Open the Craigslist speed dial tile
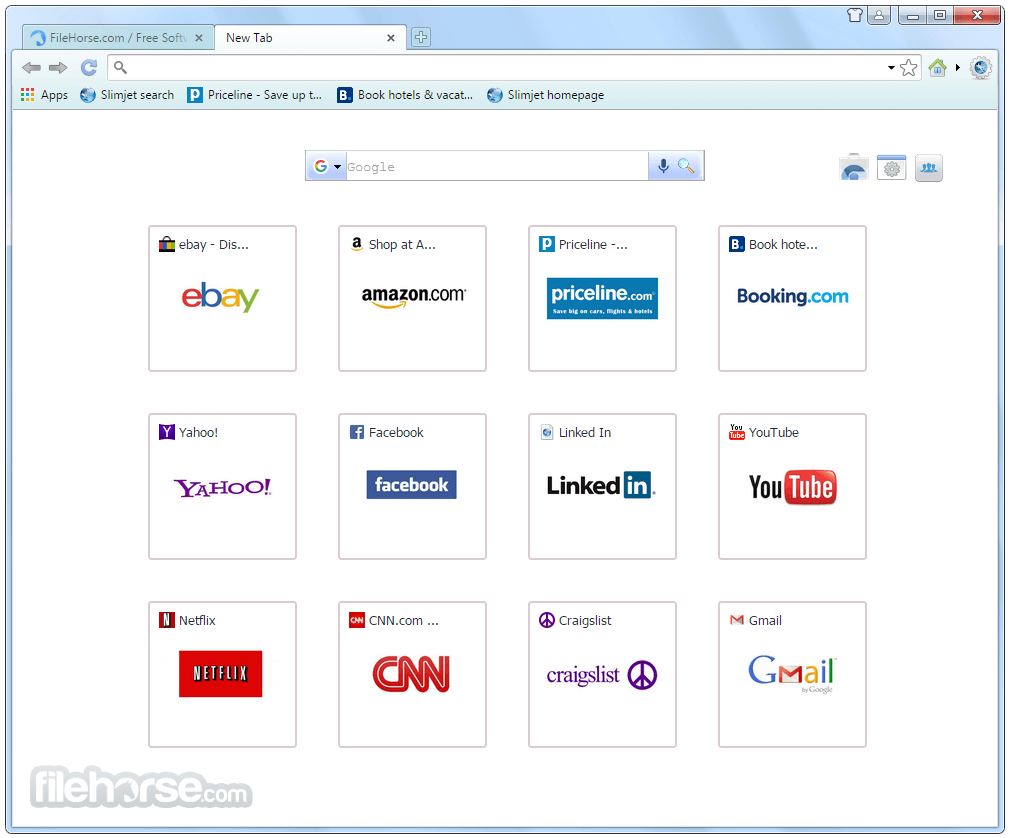Viewport: 1010px width, 838px height. [x=602, y=674]
